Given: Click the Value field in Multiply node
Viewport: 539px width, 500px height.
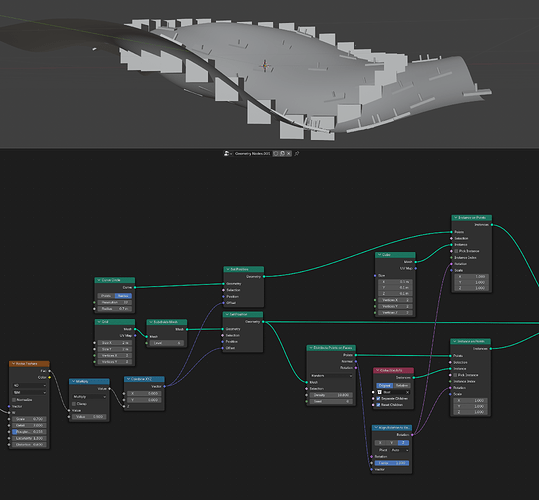Looking at the screenshot, I should tap(89, 416).
